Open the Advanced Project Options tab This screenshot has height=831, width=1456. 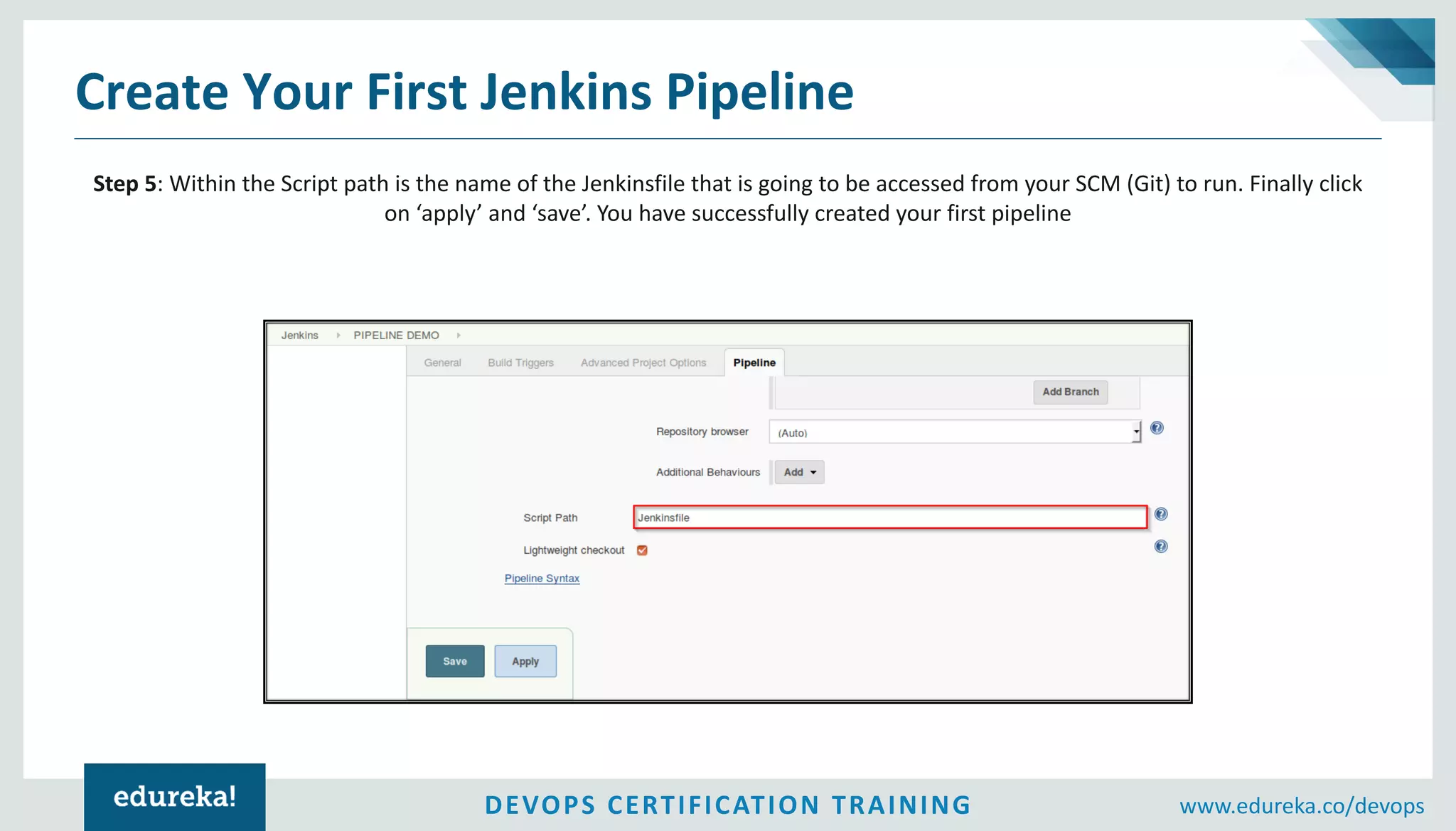643,363
